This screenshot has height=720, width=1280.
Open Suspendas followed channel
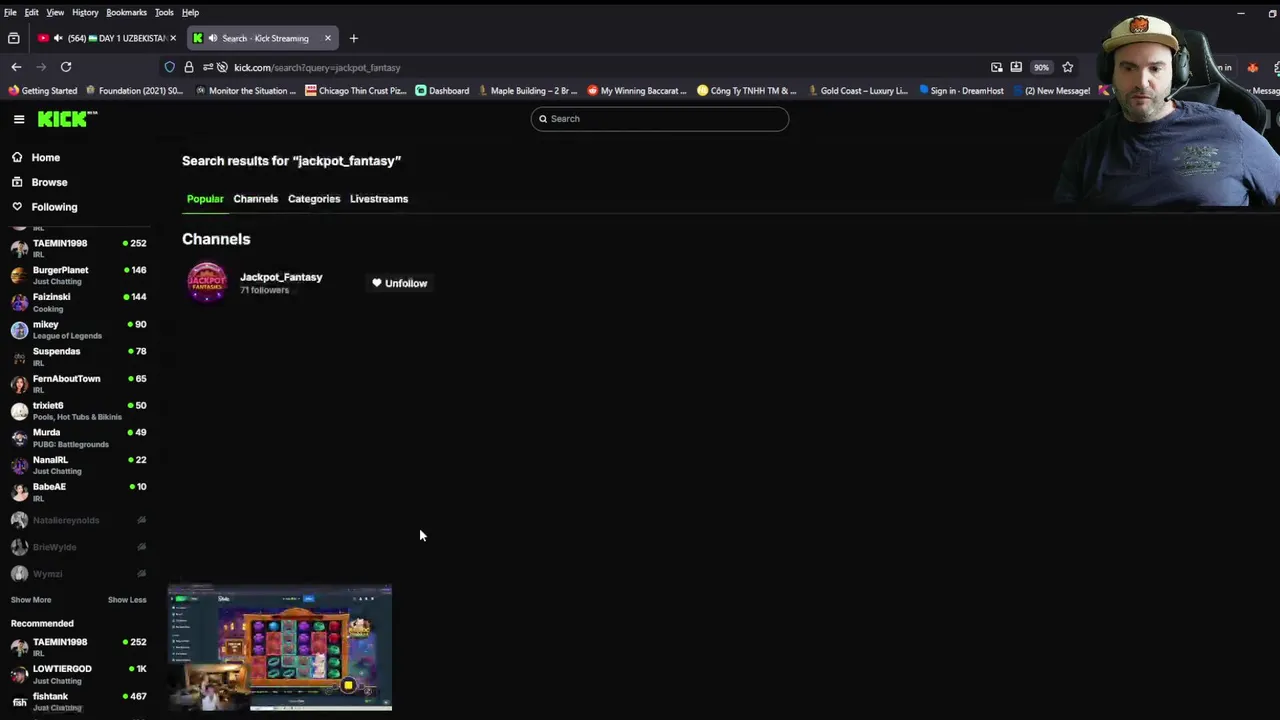click(x=79, y=356)
